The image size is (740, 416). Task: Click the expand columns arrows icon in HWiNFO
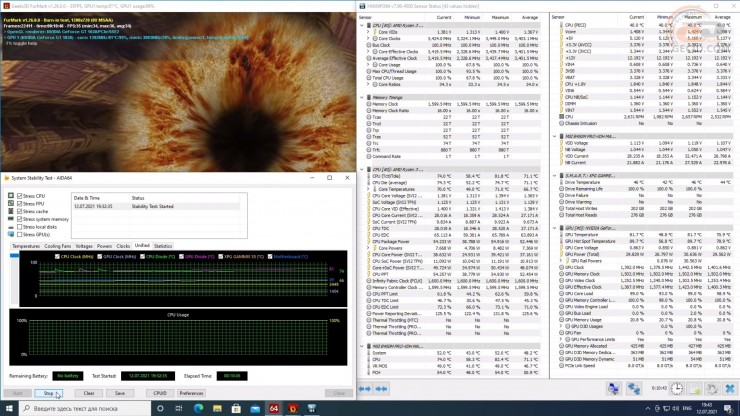pyautogui.click(x=365, y=389)
